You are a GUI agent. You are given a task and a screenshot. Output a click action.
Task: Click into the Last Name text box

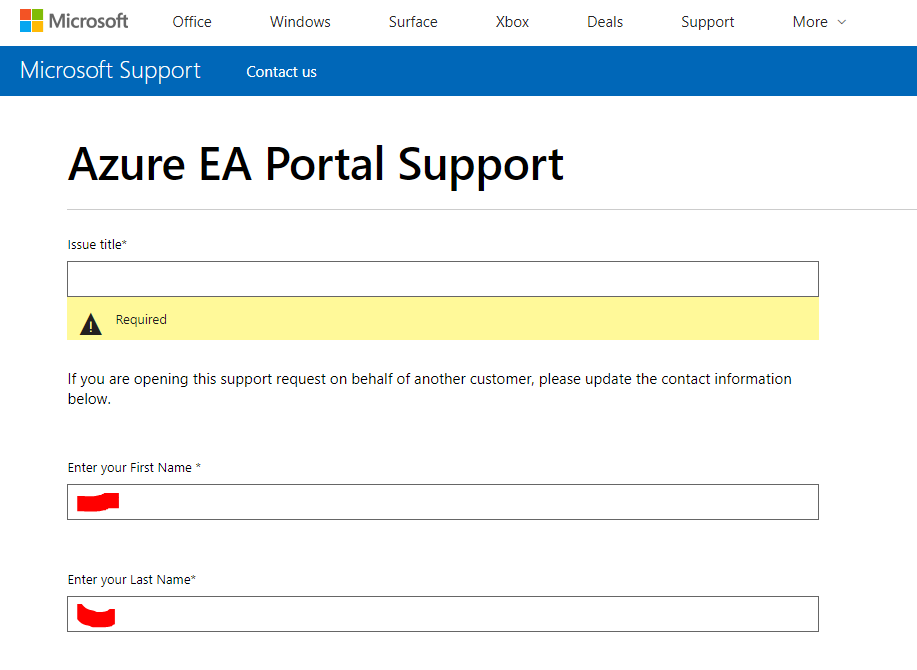click(443, 614)
